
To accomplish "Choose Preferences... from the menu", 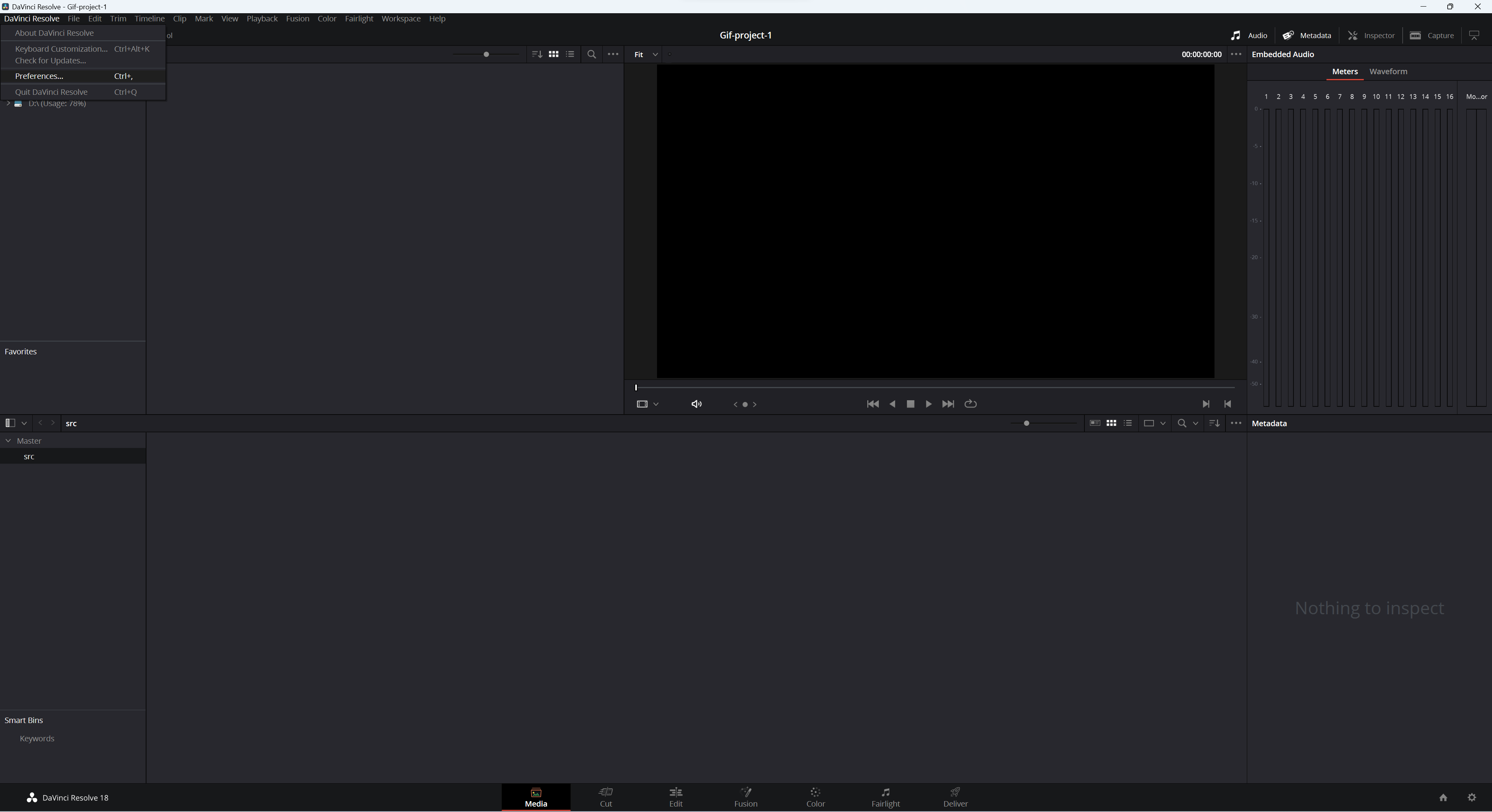I will click(39, 77).
